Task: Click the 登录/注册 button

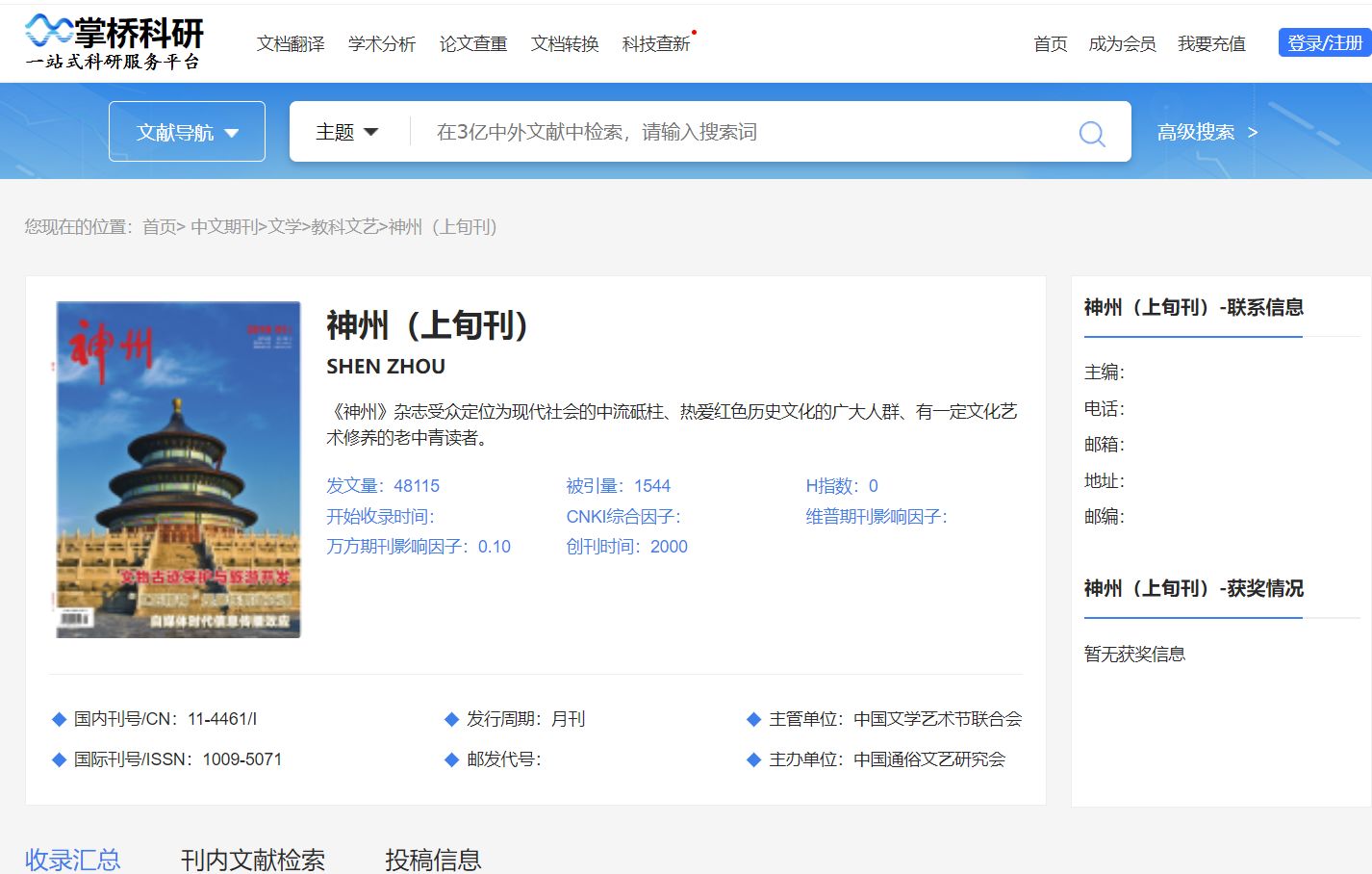Action: (x=1325, y=42)
